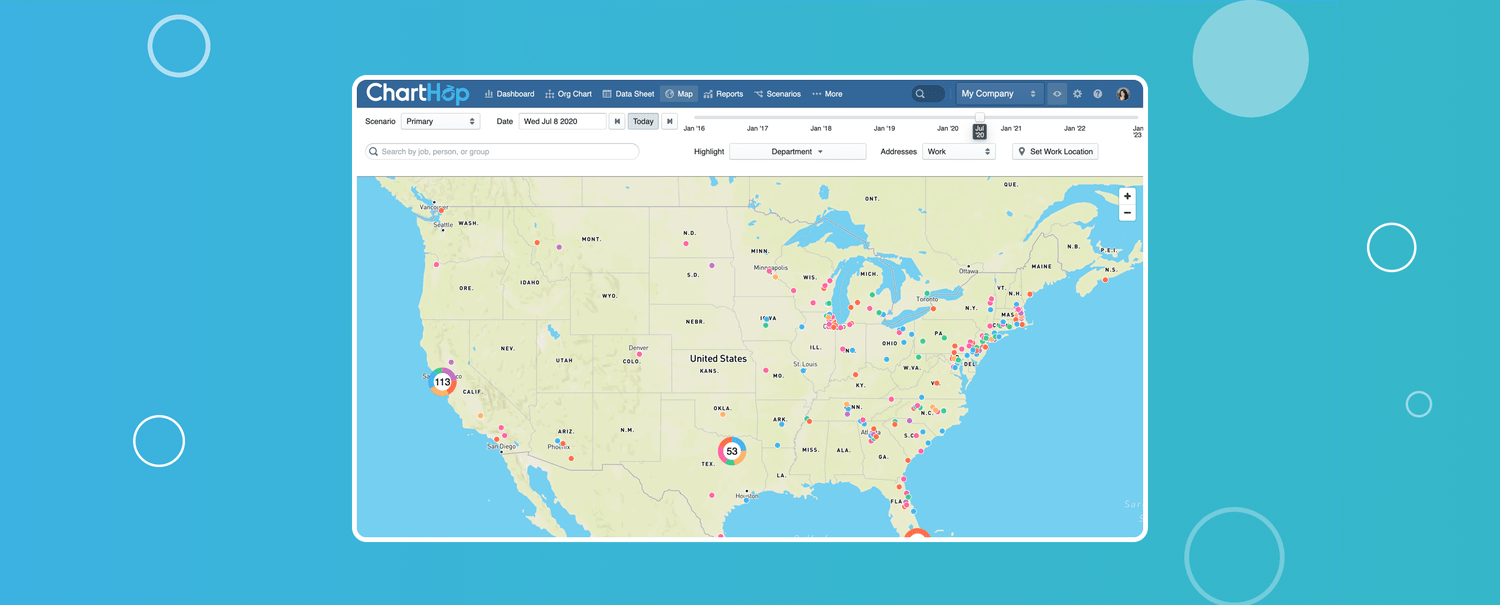The image size is (1500, 605).
Task: Click the ChartHop logo
Action: [417, 93]
